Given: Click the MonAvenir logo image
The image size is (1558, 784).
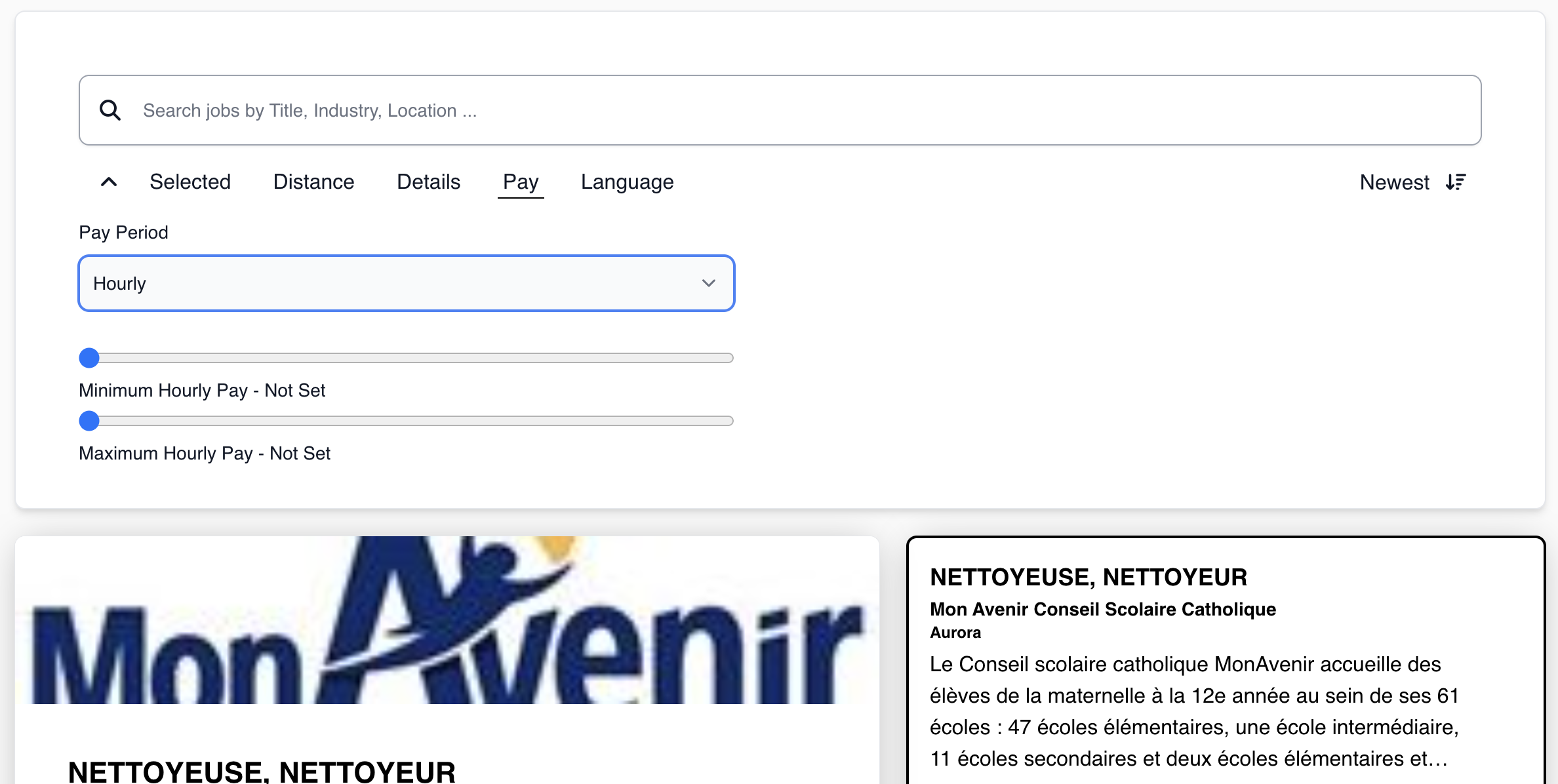Looking at the screenshot, I should point(447,620).
